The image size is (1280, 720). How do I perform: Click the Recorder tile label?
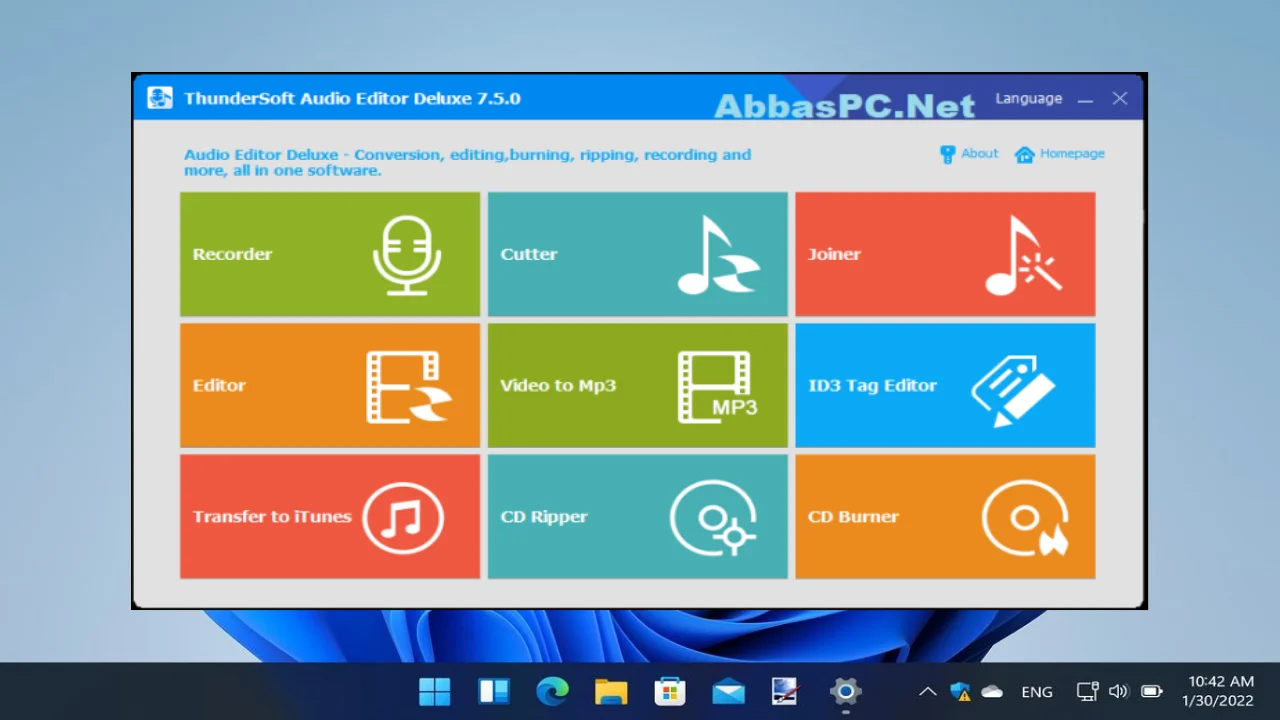coord(232,254)
